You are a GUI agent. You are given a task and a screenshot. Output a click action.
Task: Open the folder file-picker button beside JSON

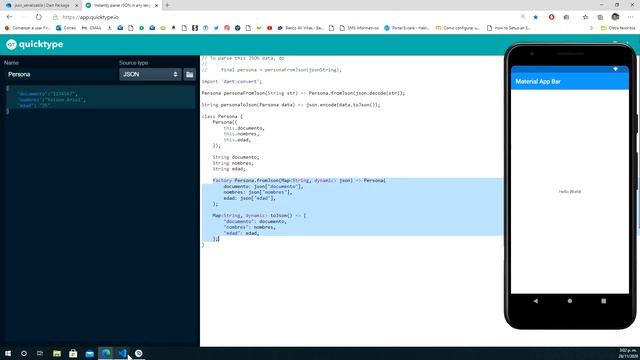pos(189,74)
